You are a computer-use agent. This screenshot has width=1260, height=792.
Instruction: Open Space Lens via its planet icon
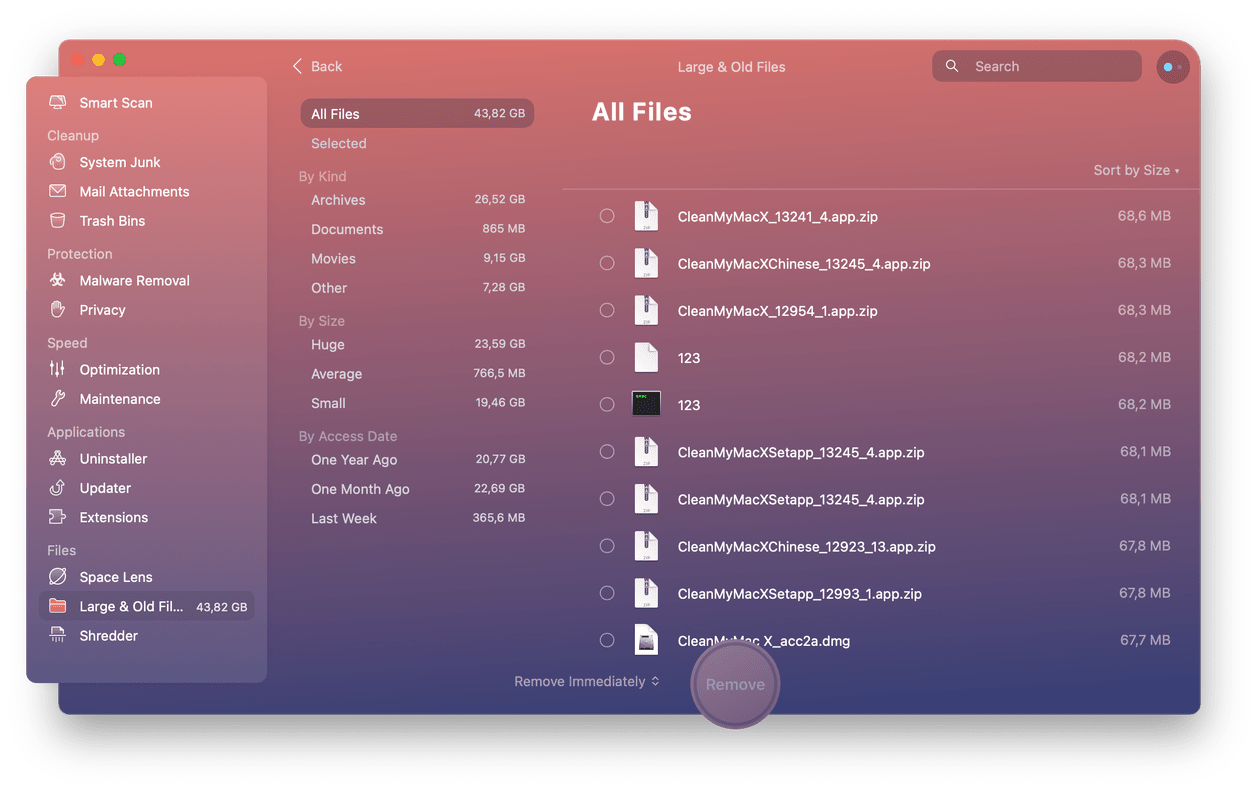[x=58, y=577]
